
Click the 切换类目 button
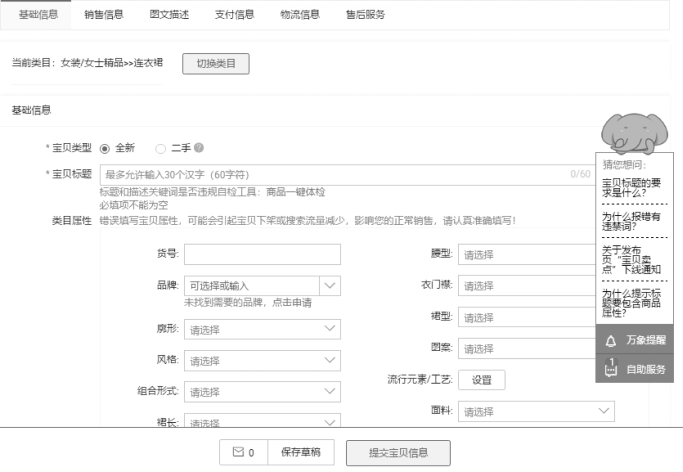(x=216, y=64)
